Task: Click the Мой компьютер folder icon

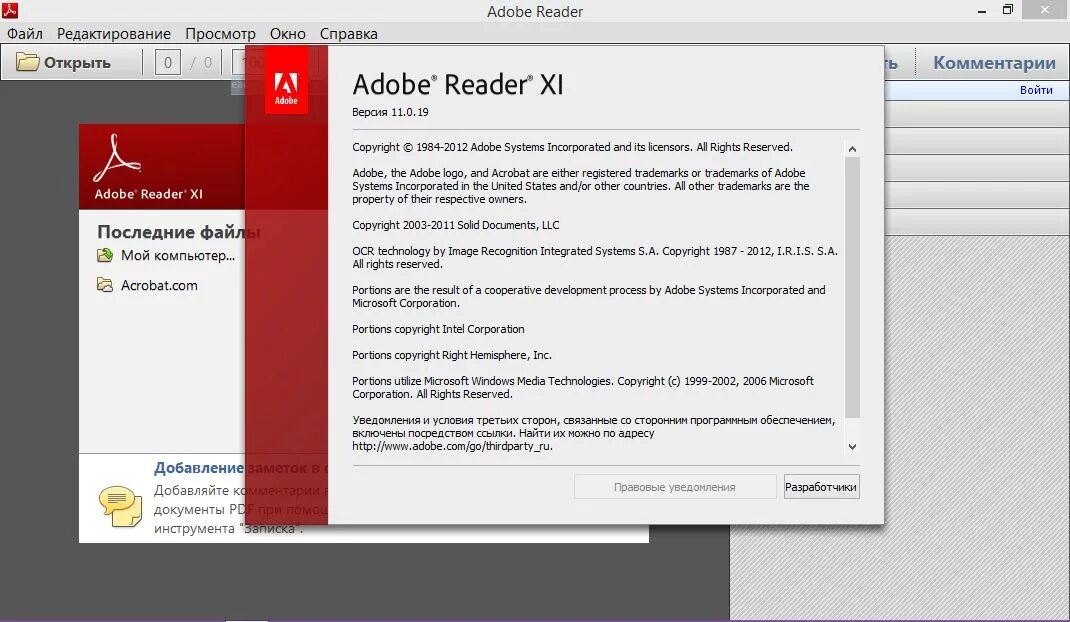Action: click(105, 255)
